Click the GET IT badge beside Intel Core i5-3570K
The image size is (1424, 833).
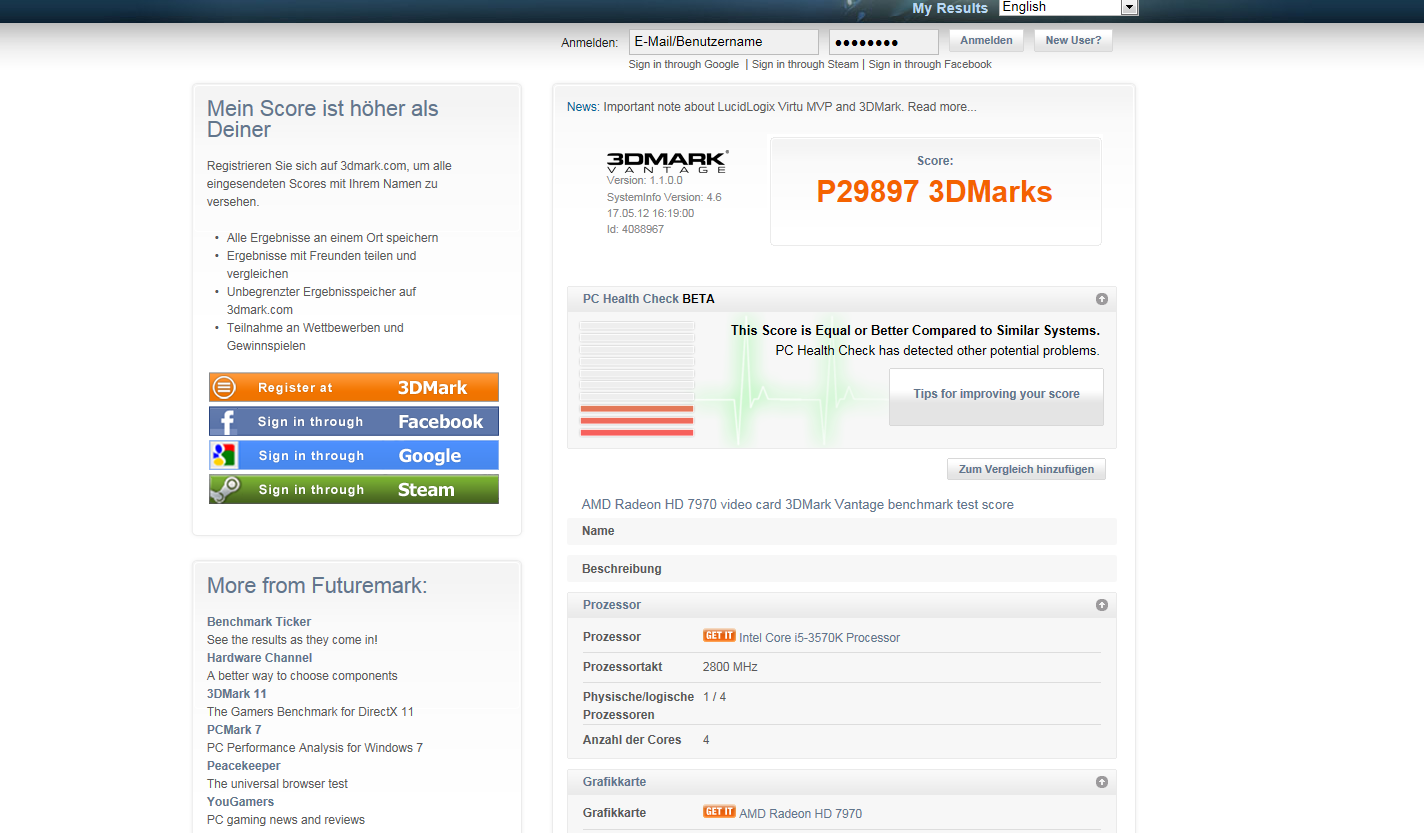[x=719, y=636]
